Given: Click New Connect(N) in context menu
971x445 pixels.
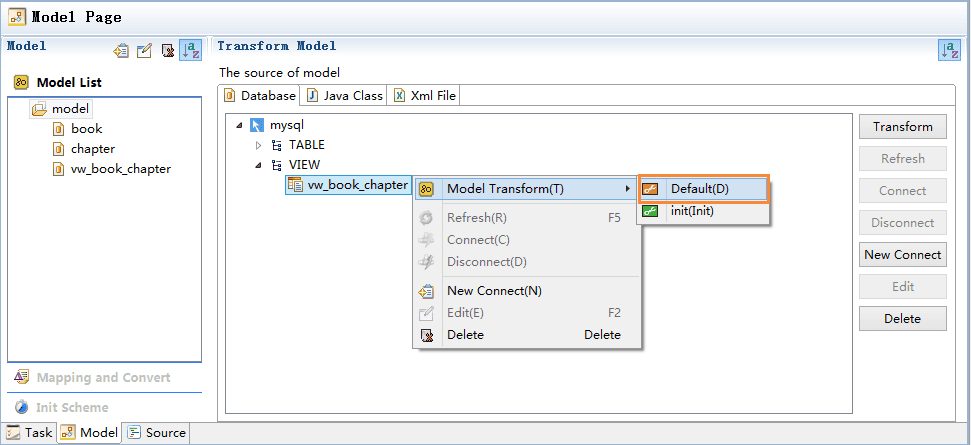Looking at the screenshot, I should point(494,291).
